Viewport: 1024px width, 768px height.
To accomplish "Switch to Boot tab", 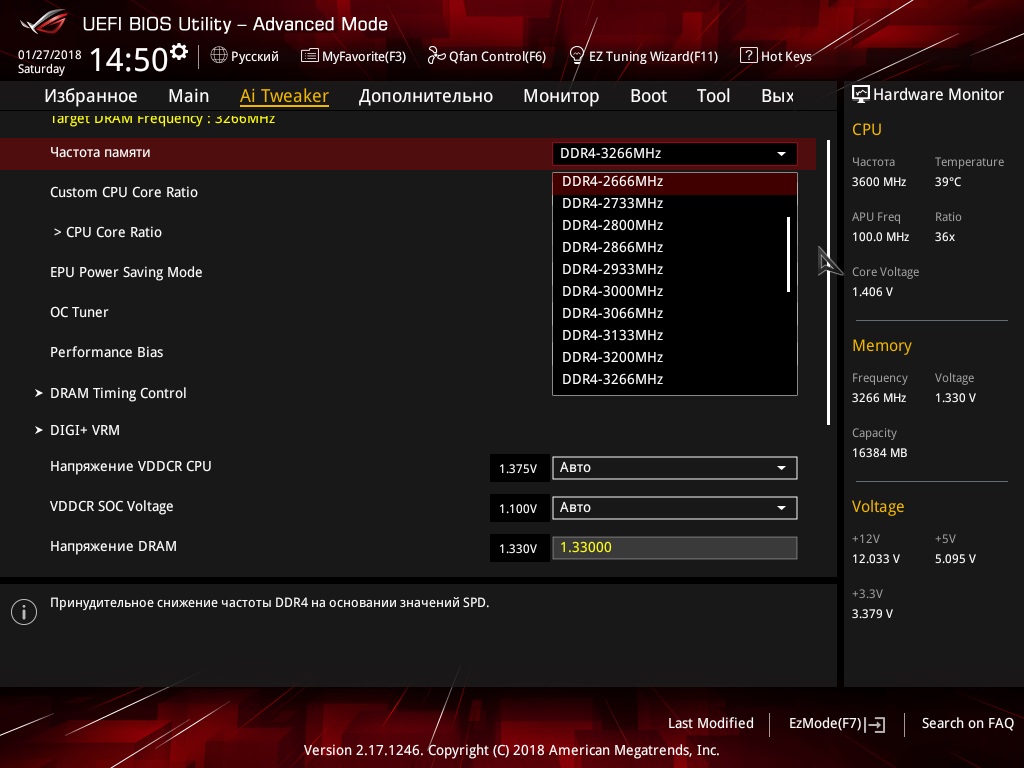I will [648, 96].
